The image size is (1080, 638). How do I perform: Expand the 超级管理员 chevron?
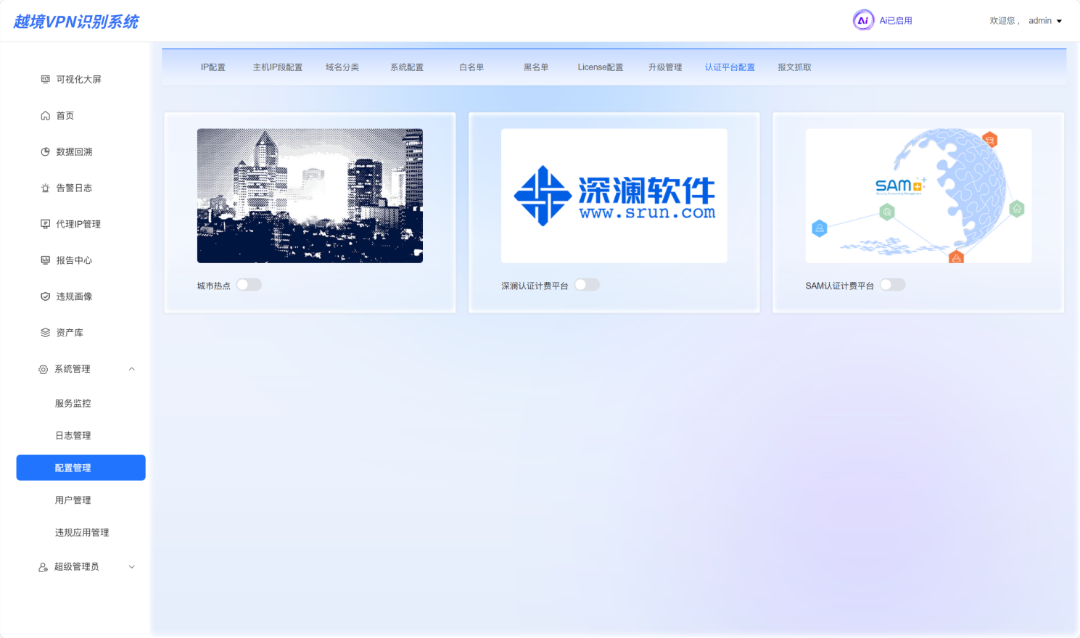click(132, 567)
